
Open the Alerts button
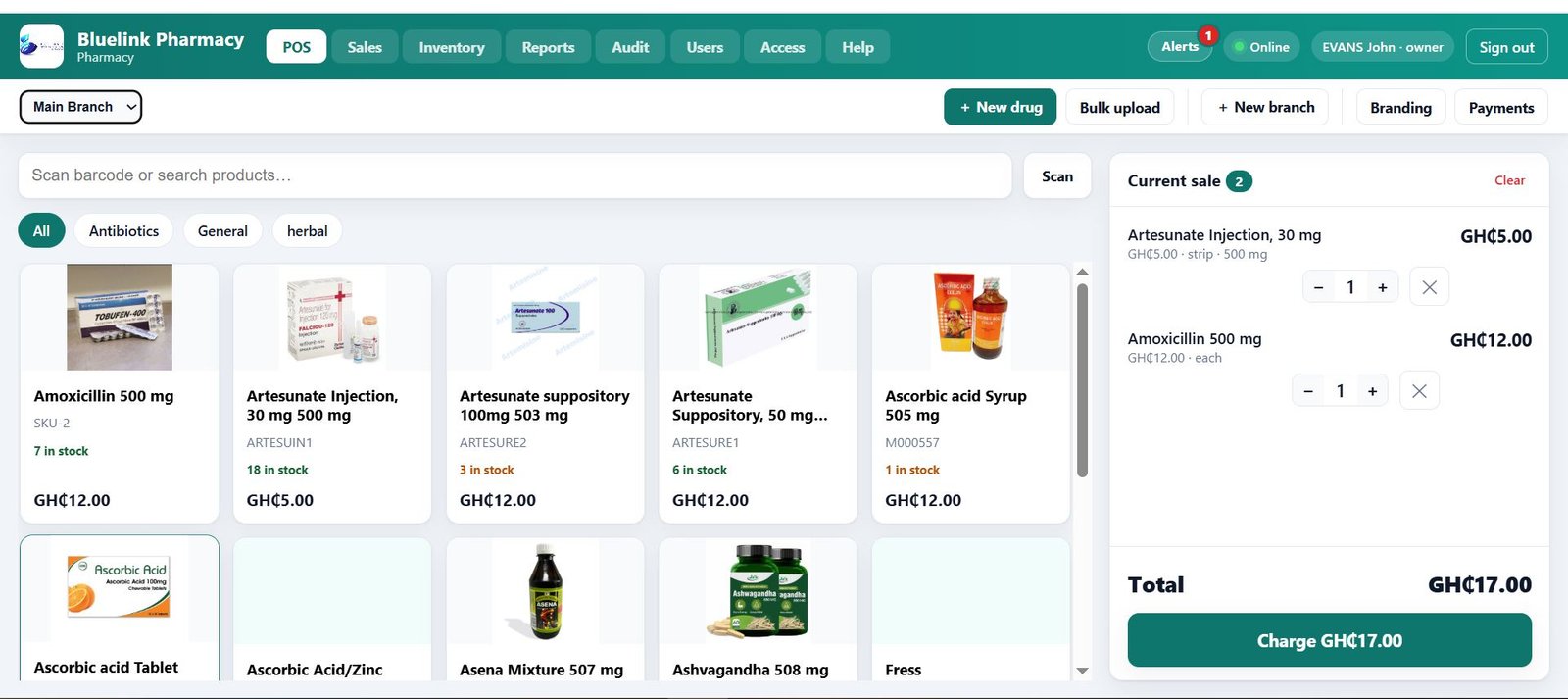[x=1180, y=47]
